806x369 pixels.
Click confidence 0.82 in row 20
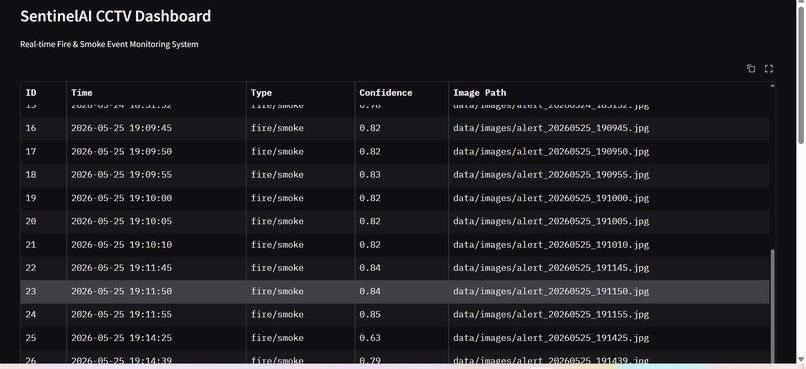point(401,222)
